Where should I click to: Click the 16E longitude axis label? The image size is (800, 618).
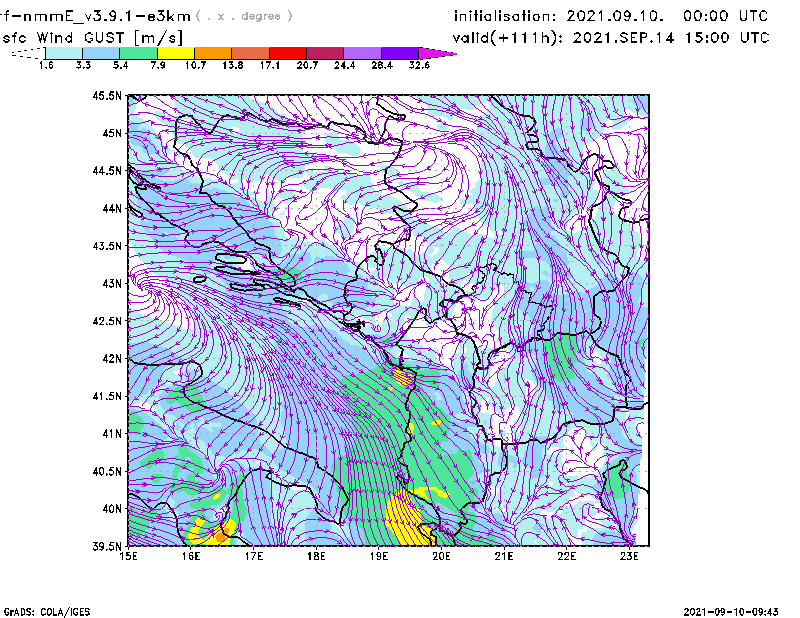[191, 556]
